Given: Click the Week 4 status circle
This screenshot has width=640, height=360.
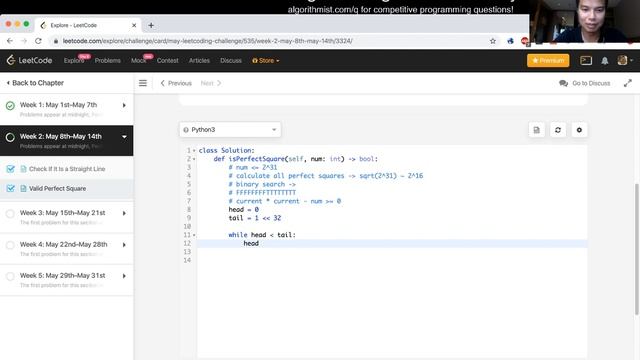Looking at the screenshot, I should point(10,245).
